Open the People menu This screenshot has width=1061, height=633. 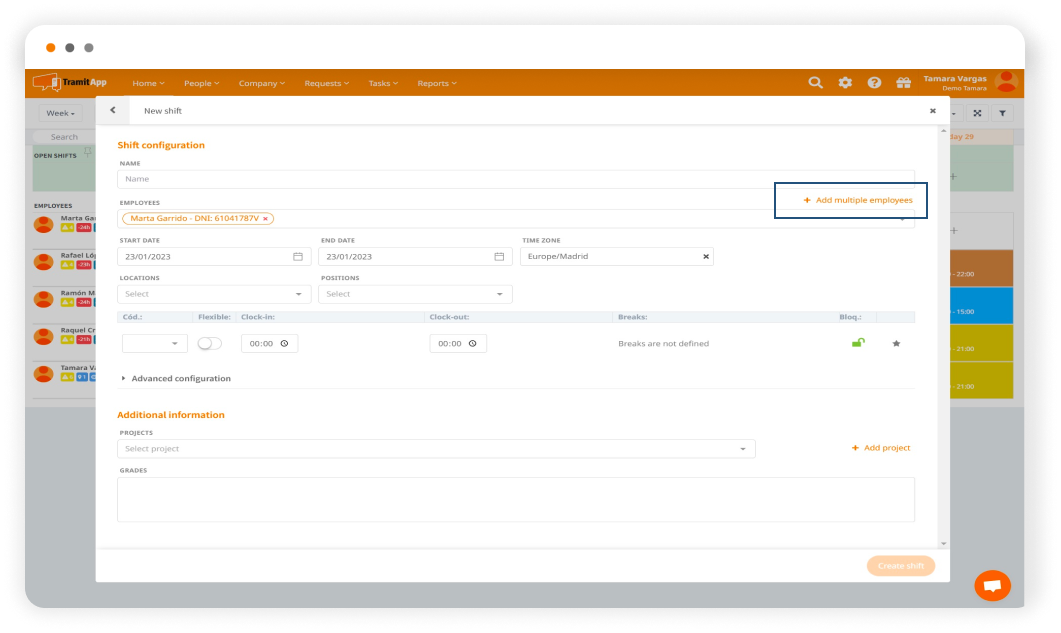pos(203,84)
